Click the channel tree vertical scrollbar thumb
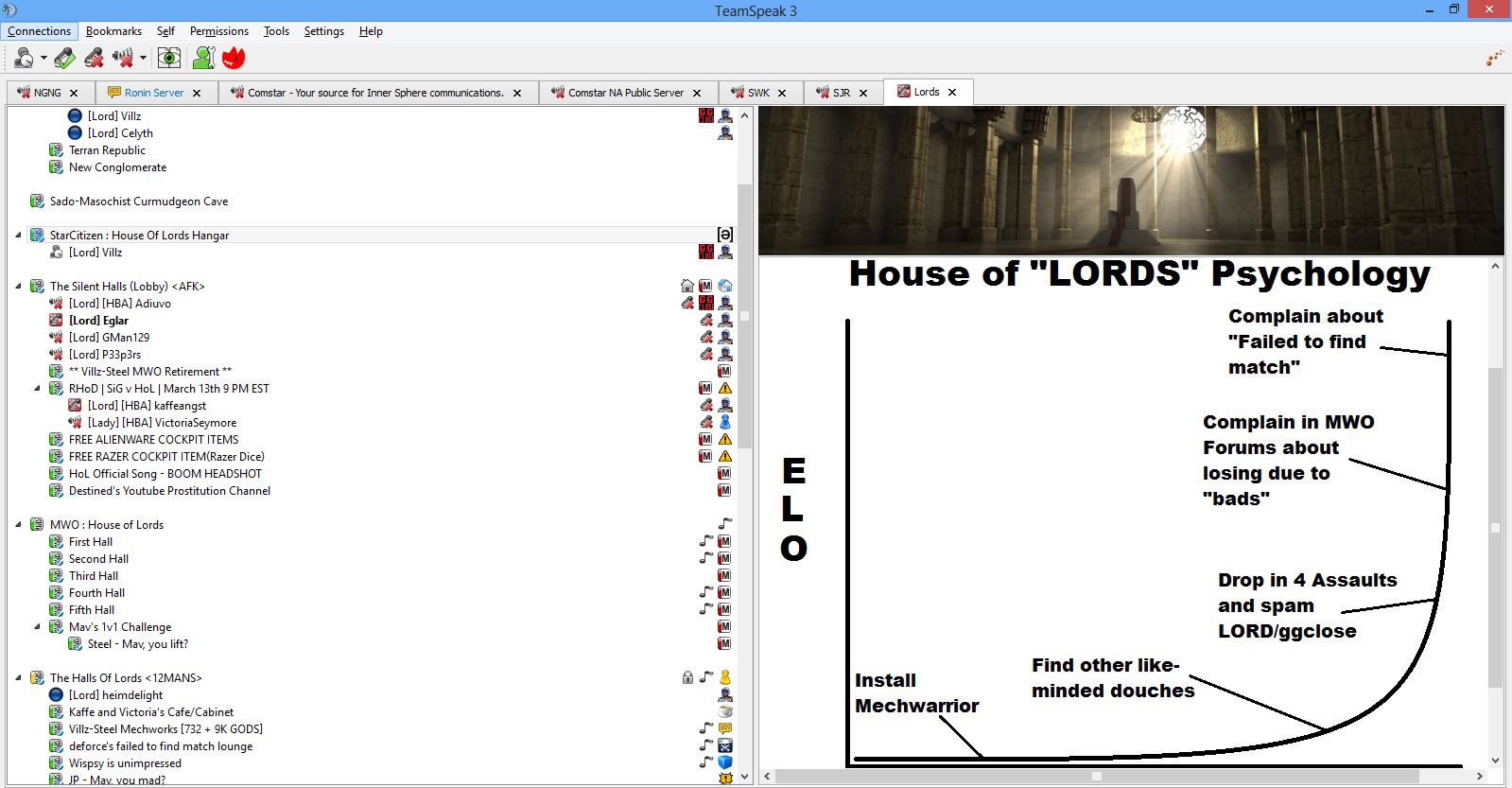Screen dimensions: 1512x788 (744, 316)
